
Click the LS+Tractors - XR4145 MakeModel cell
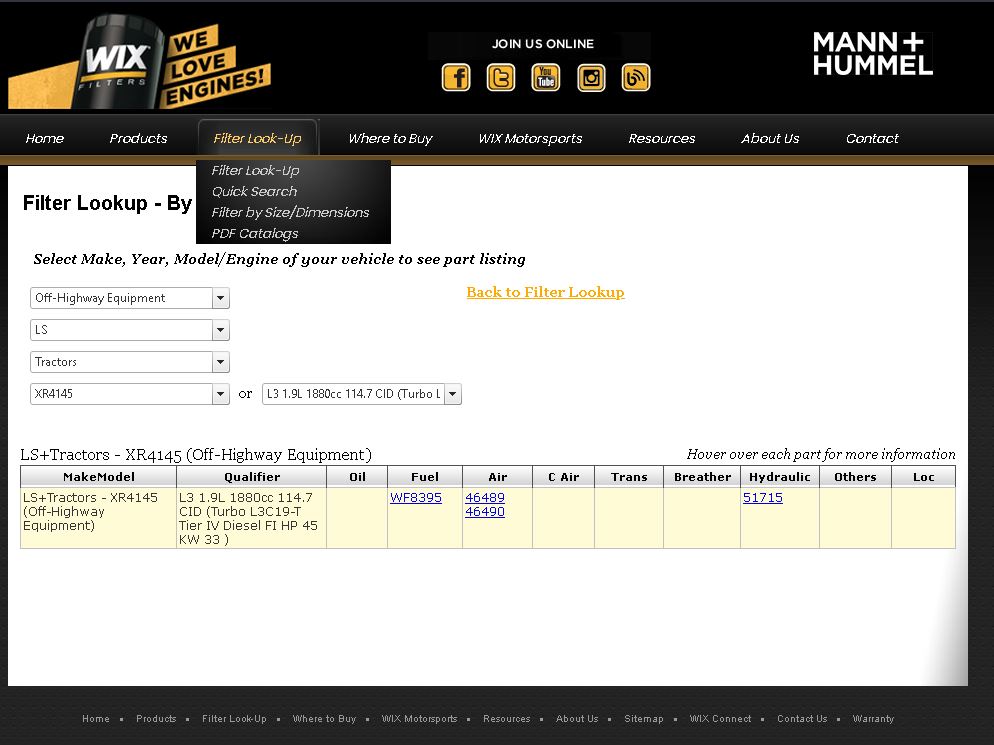tap(98, 518)
